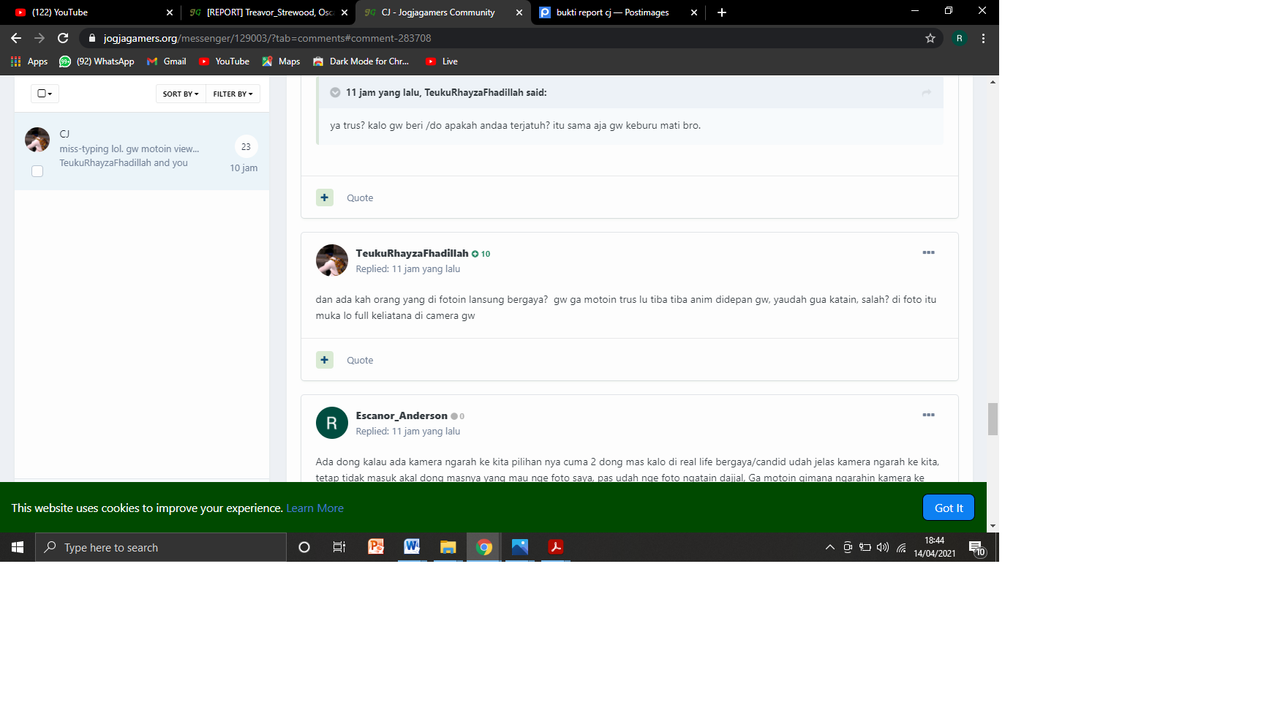Open the network Wi-Fi tray icon
1280x711 pixels.
[901, 547]
